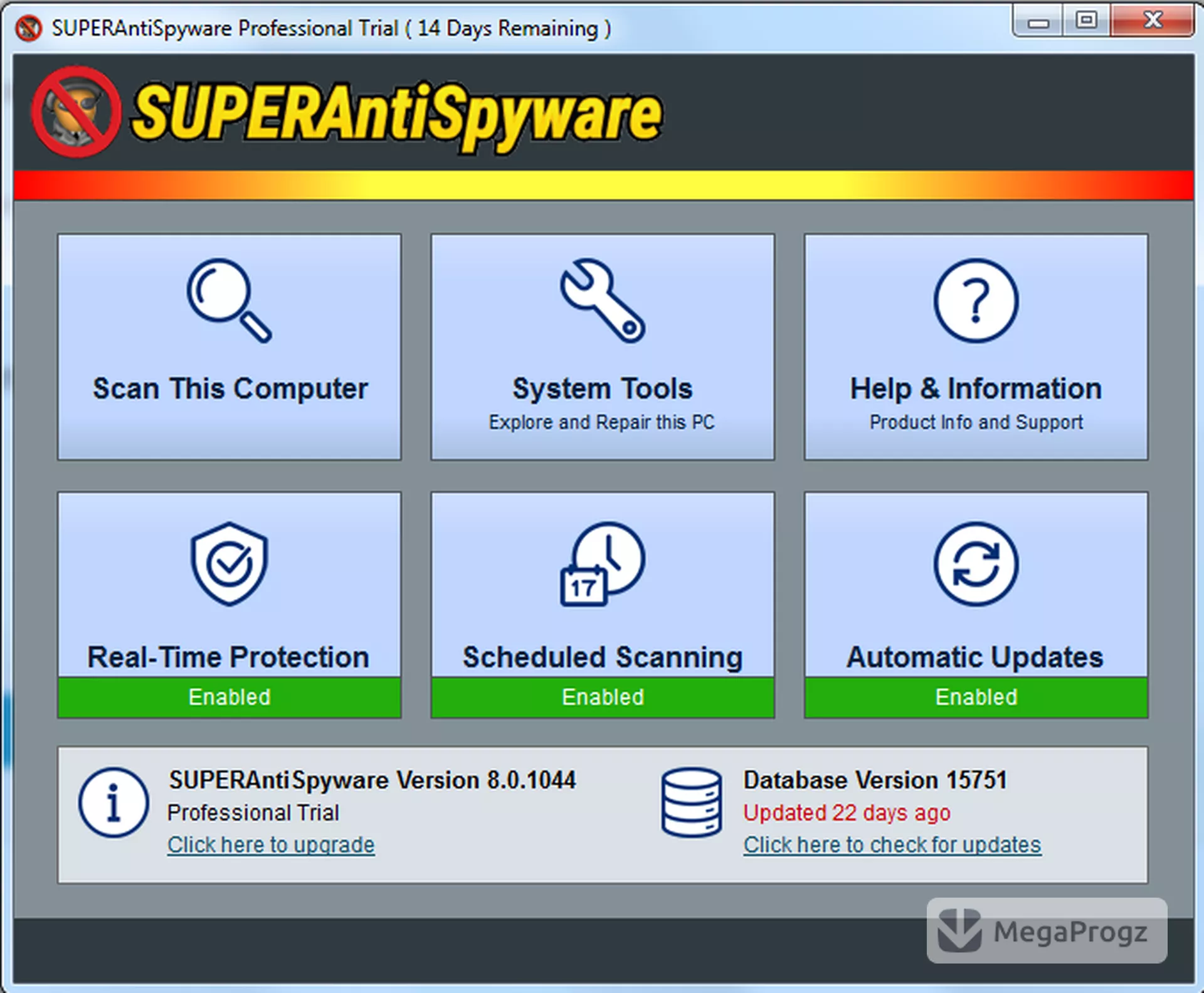The height and width of the screenshot is (993, 1204).
Task: Click Explore and Repair this PC subtitle
Action: (x=602, y=422)
